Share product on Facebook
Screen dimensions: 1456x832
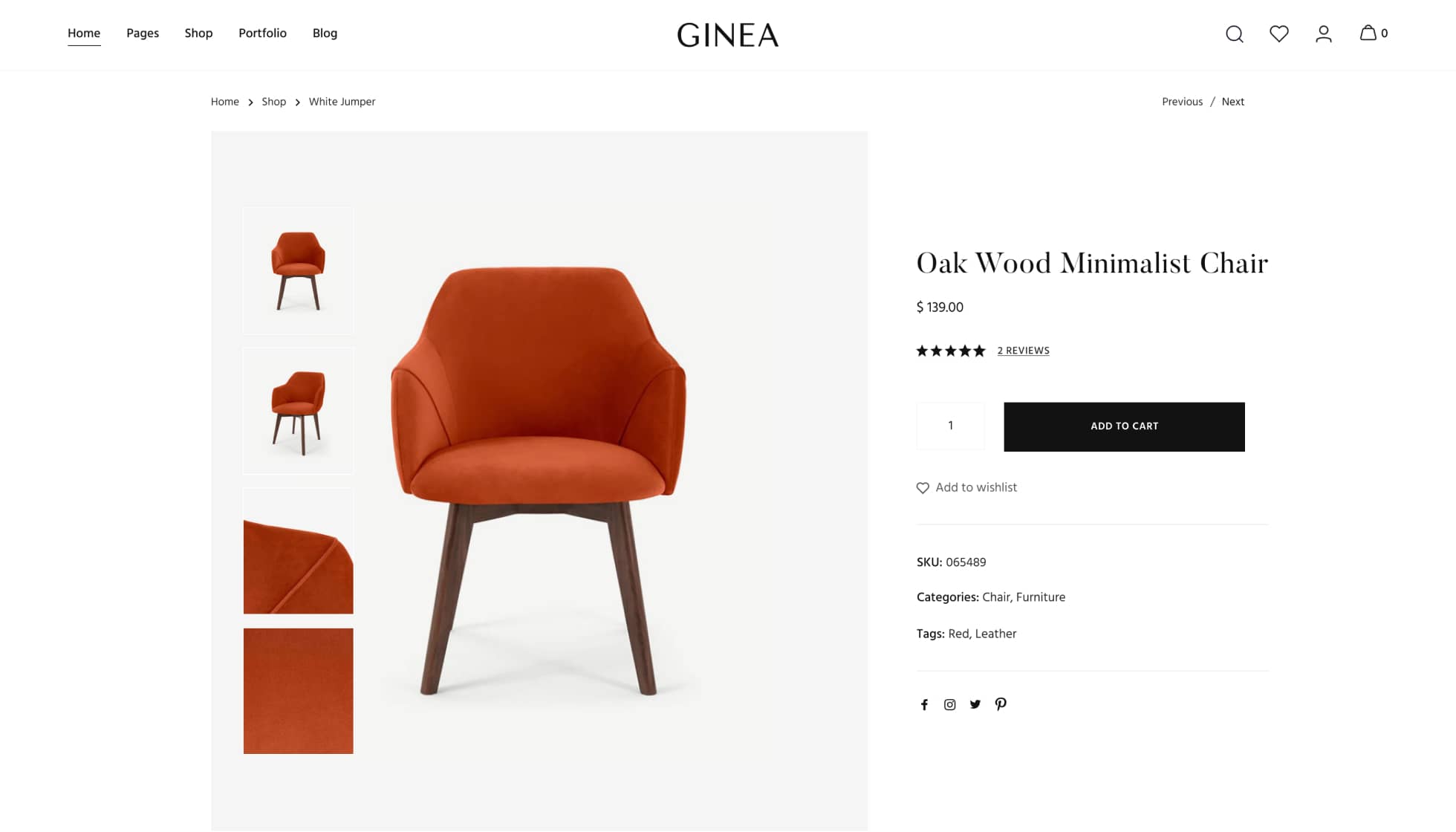pos(924,704)
